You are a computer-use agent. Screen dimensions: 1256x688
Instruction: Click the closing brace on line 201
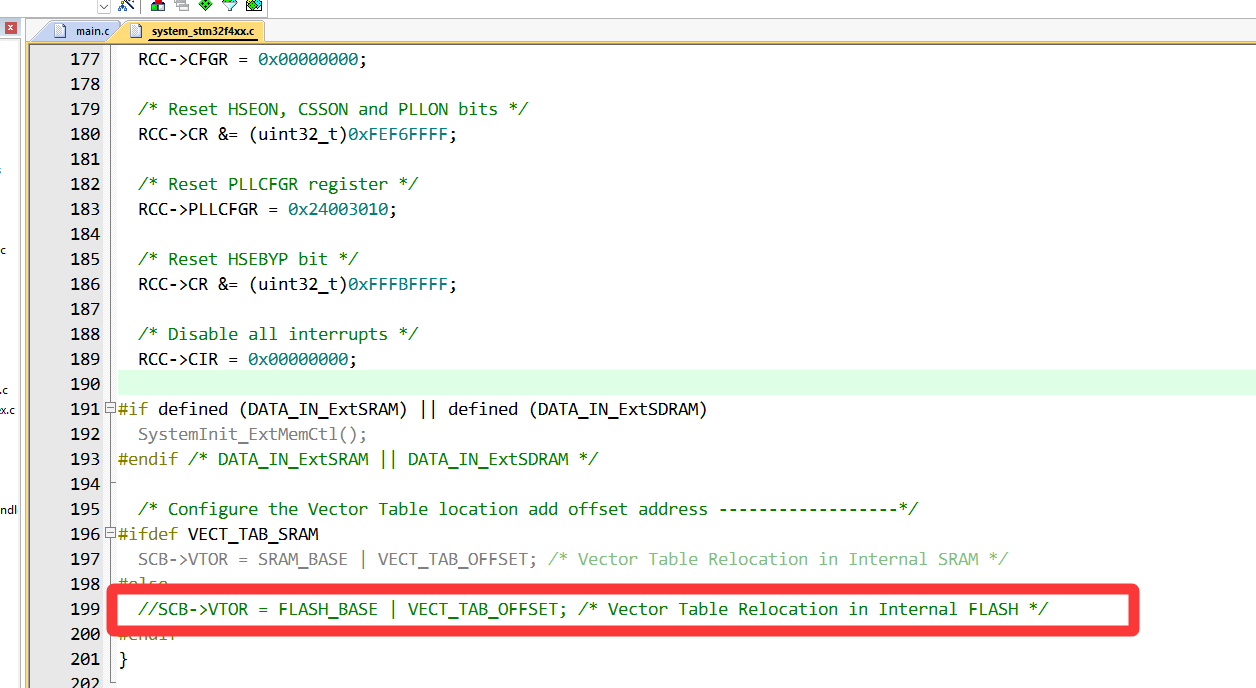point(123,659)
